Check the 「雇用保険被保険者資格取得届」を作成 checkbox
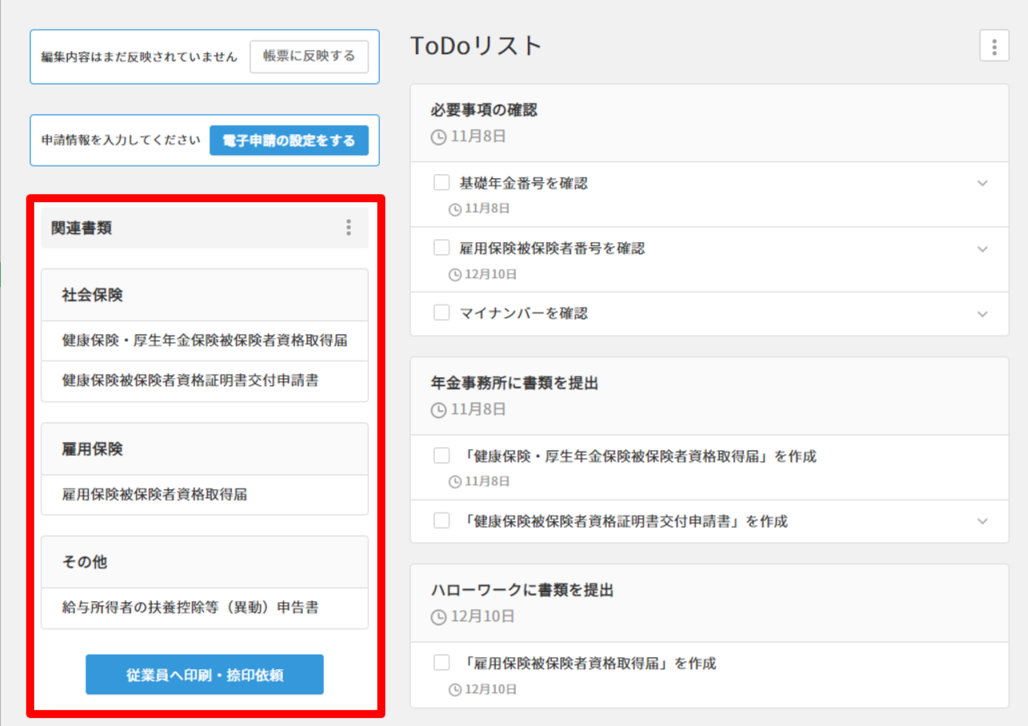The height and width of the screenshot is (726, 1028). (441, 663)
